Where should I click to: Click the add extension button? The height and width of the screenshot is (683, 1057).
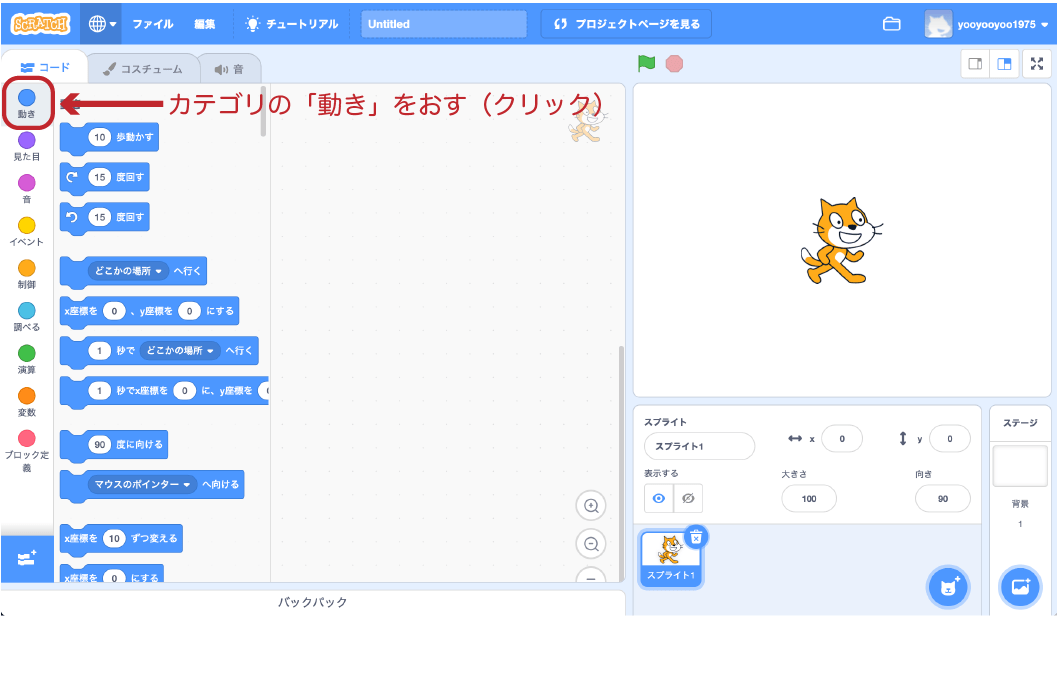click(27, 559)
